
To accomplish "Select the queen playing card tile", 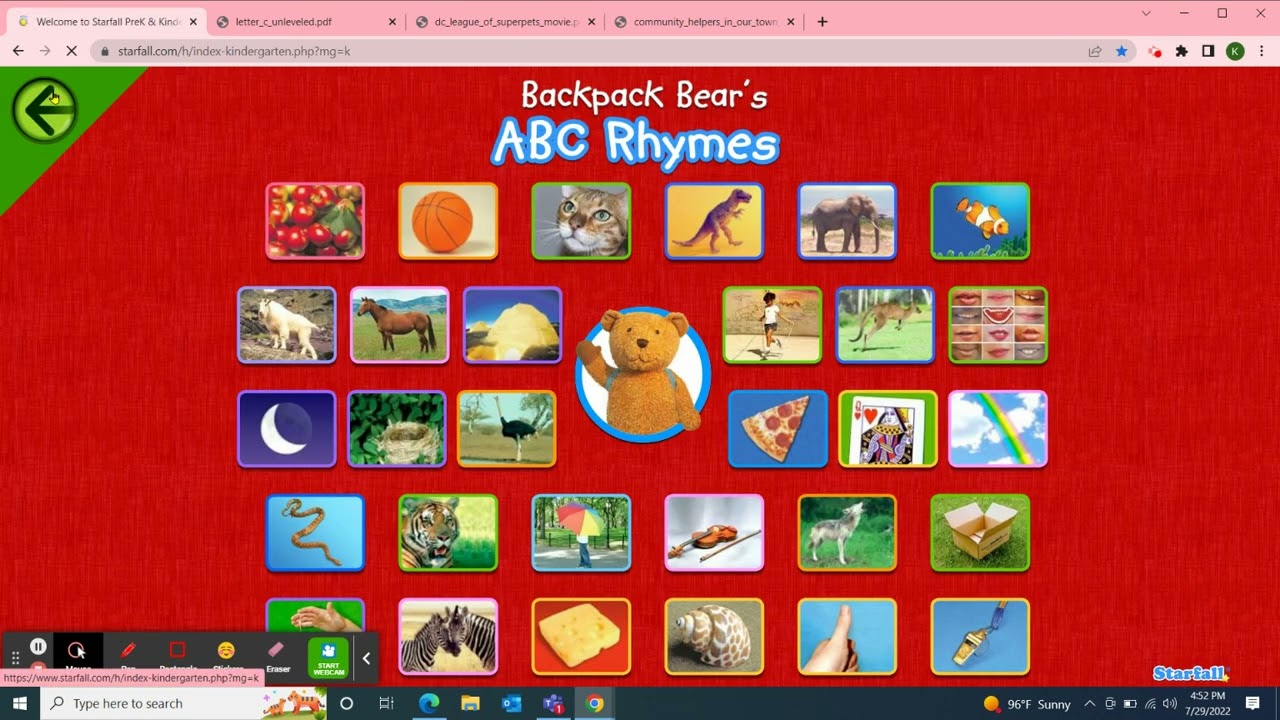I will [x=888, y=429].
